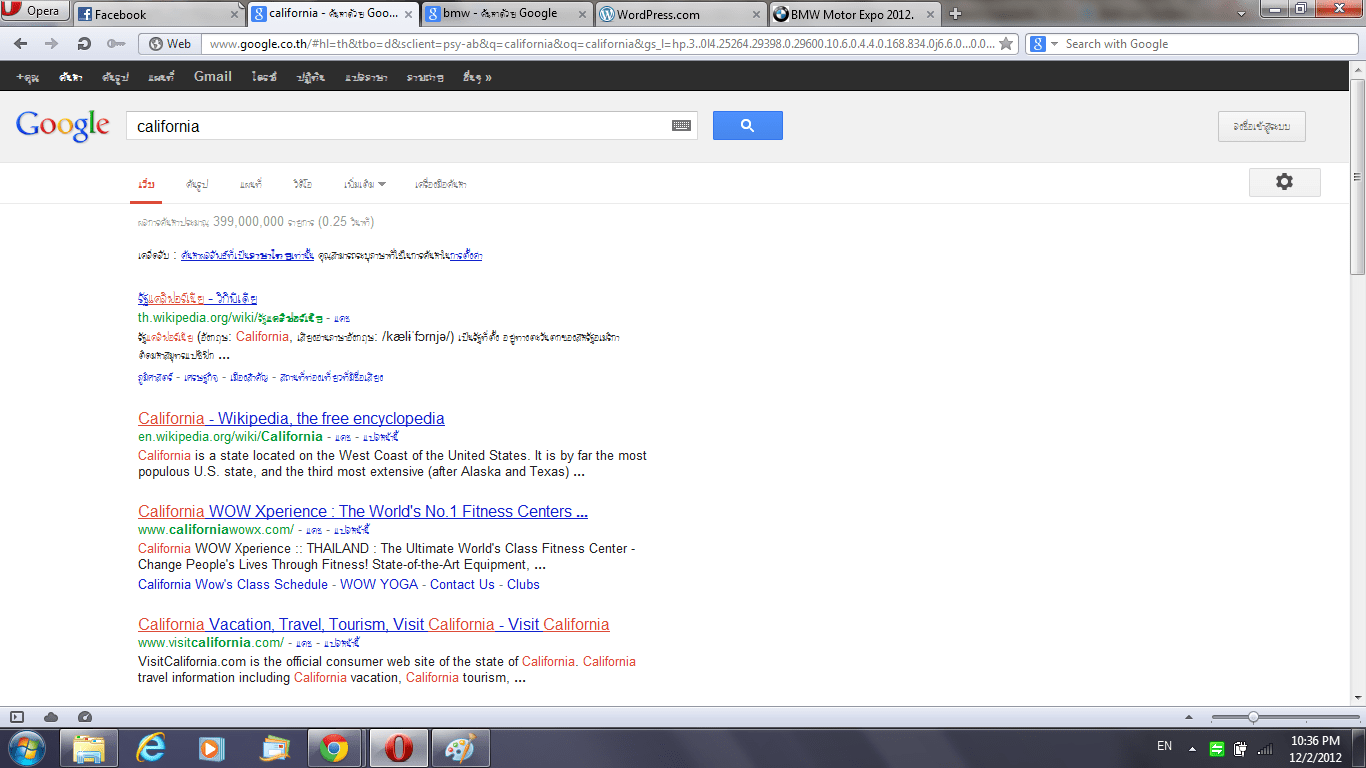Image resolution: width=1366 pixels, height=768 pixels.
Task: Open California - Wikipedia, the free encyclopedia
Action: click(x=291, y=418)
